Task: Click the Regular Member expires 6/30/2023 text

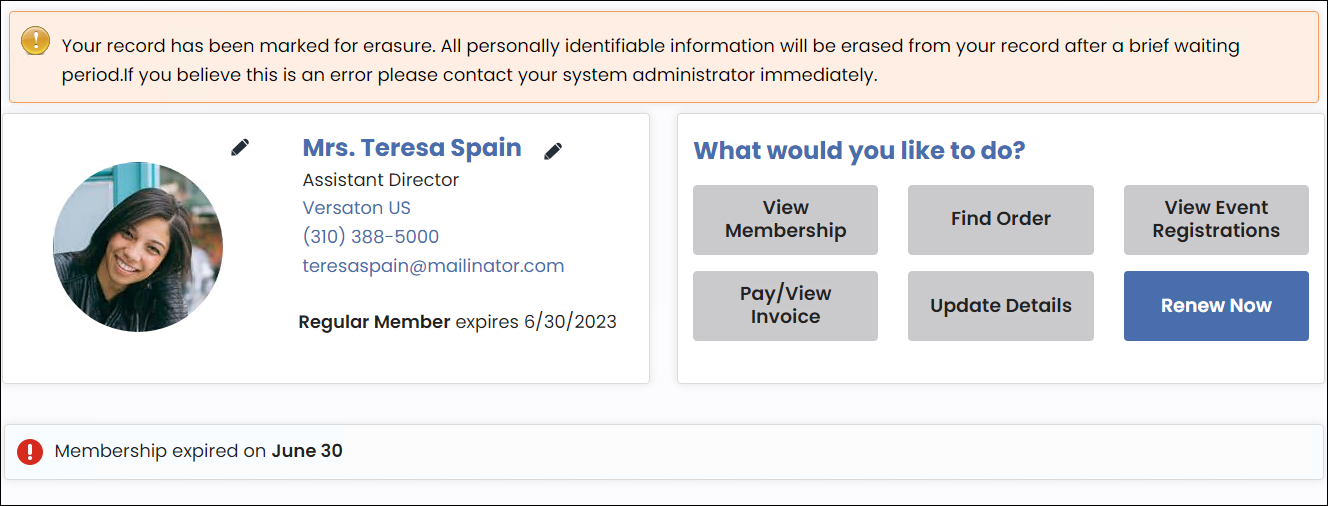Action: click(x=458, y=322)
